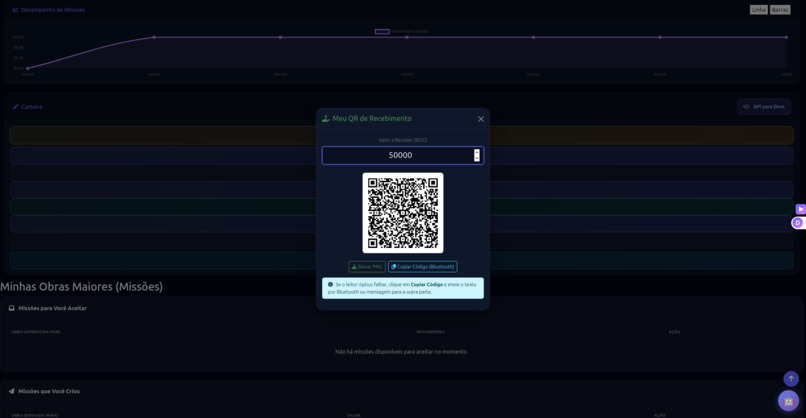Image resolution: width=806 pixels, height=418 pixels.
Task: Switch chart to Barras view
Action: 780,10
